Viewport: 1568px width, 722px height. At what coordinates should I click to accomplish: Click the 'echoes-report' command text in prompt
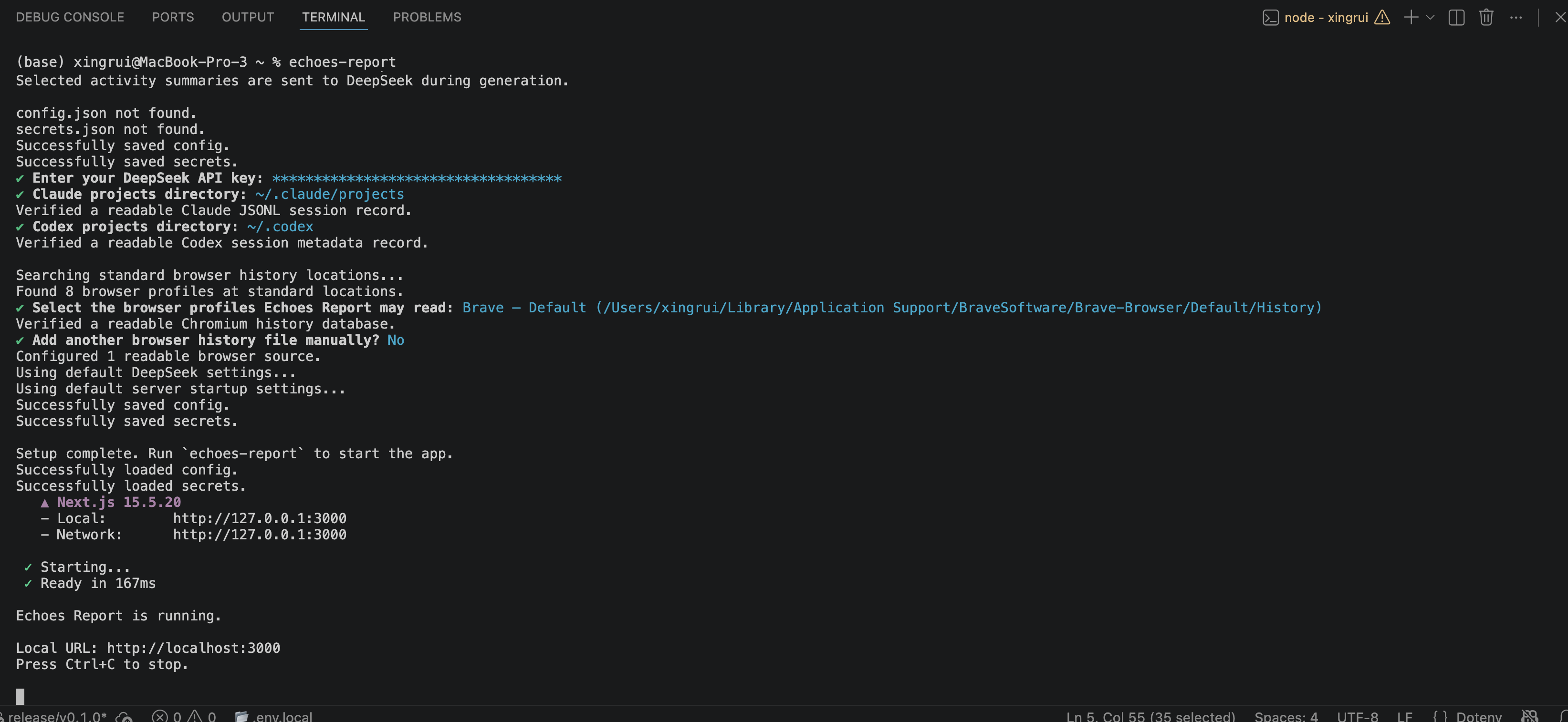(x=342, y=62)
